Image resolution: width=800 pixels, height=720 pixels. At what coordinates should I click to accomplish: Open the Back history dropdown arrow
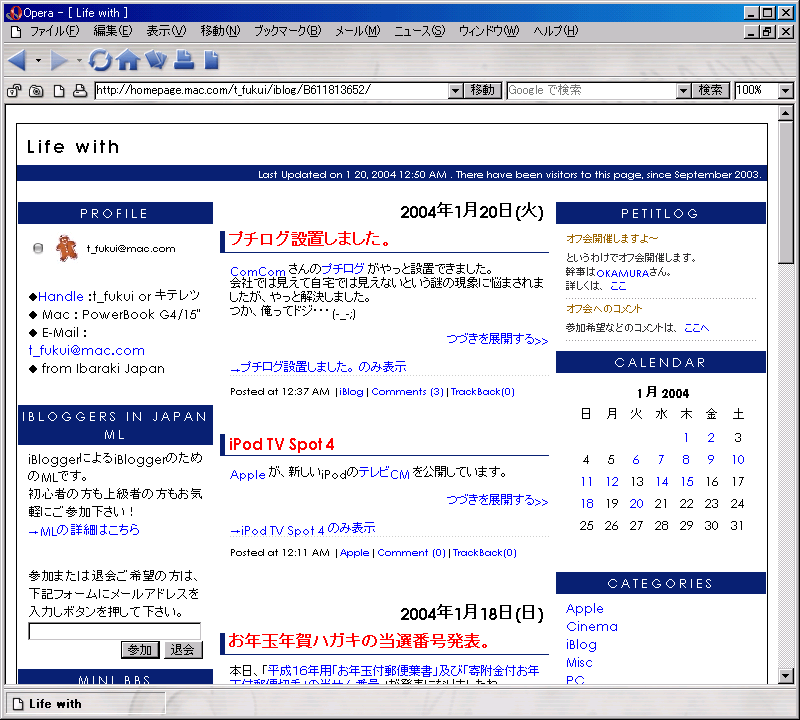[38, 60]
